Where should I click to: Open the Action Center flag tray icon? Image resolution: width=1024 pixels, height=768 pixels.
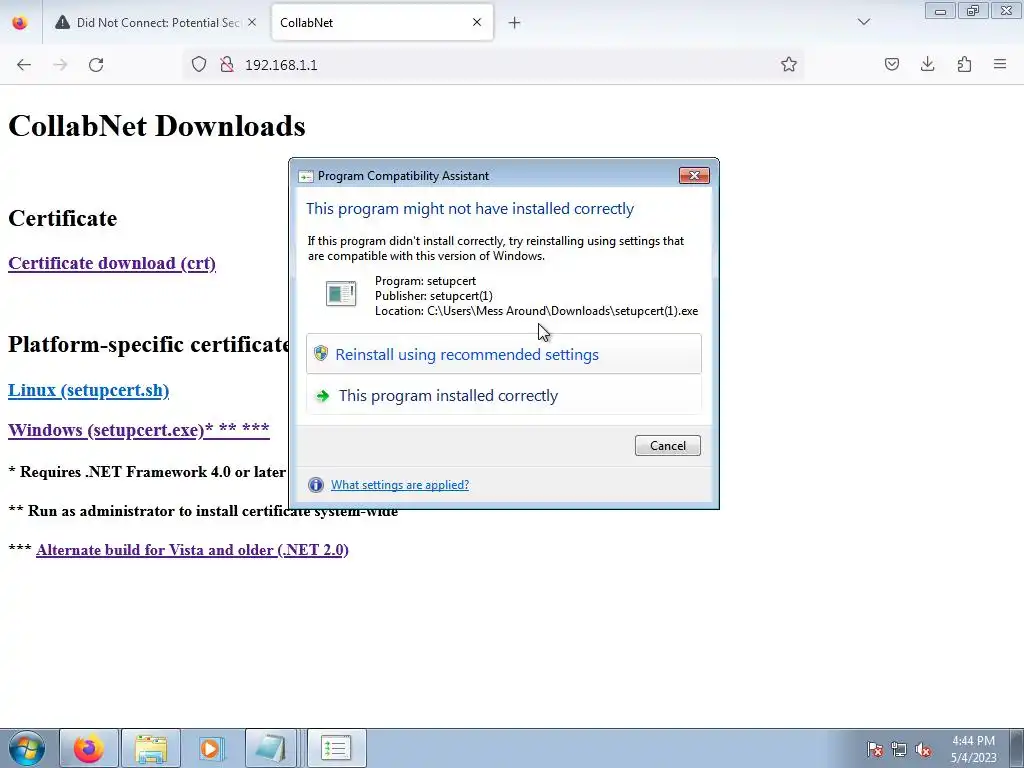pos(875,749)
